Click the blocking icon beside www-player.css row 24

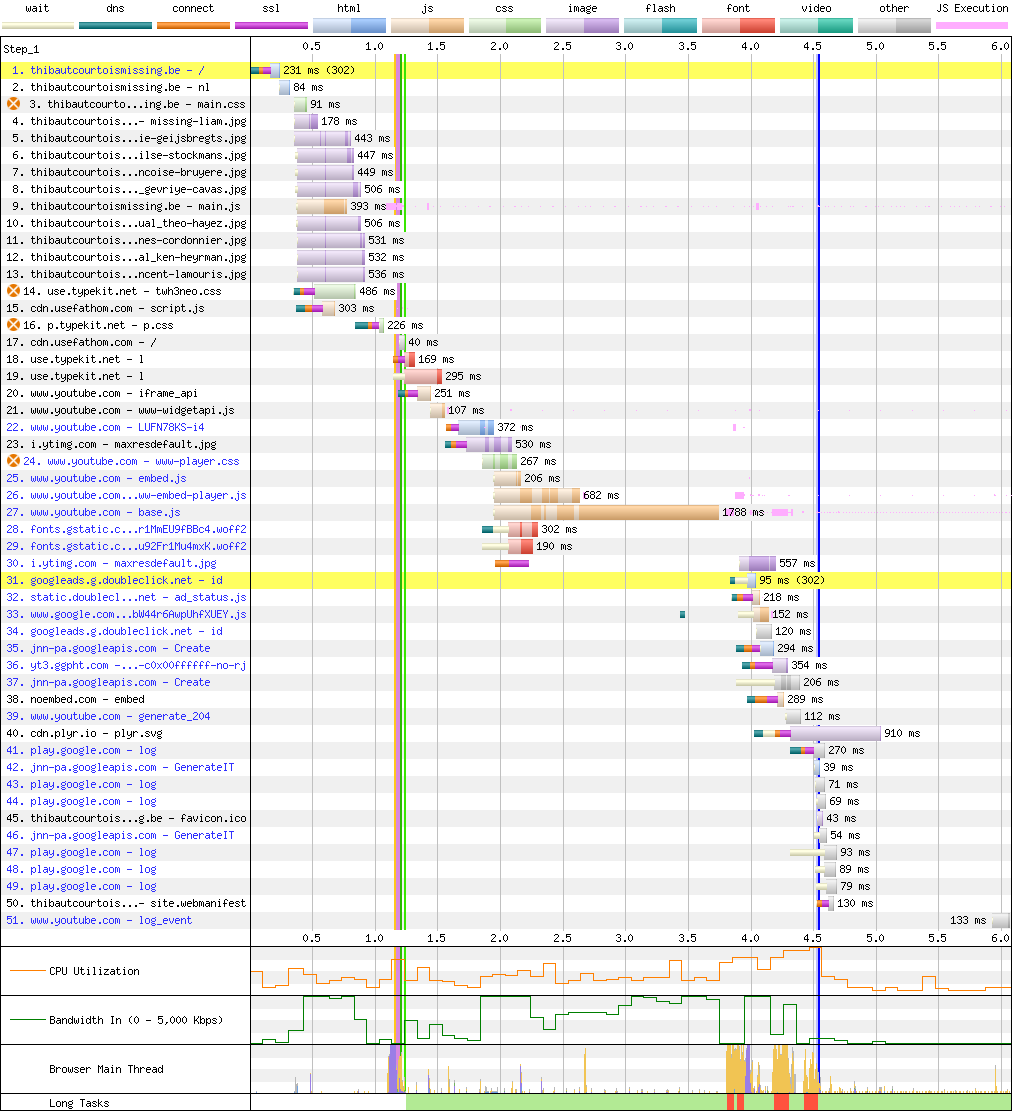[13, 461]
